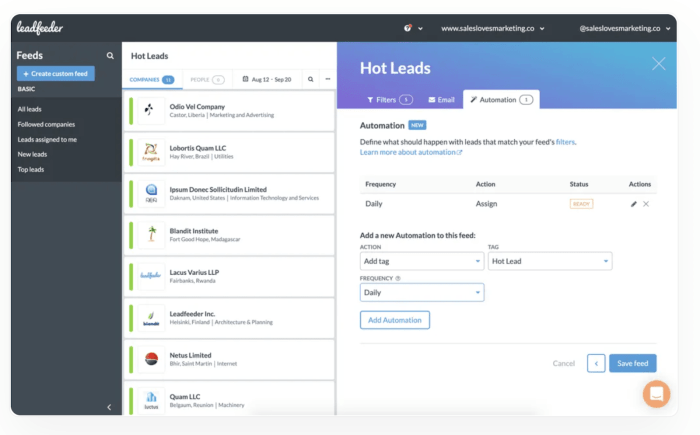Screen dimensions: 700x435
Task: Click the READY status badge
Action: pyautogui.click(x=581, y=204)
